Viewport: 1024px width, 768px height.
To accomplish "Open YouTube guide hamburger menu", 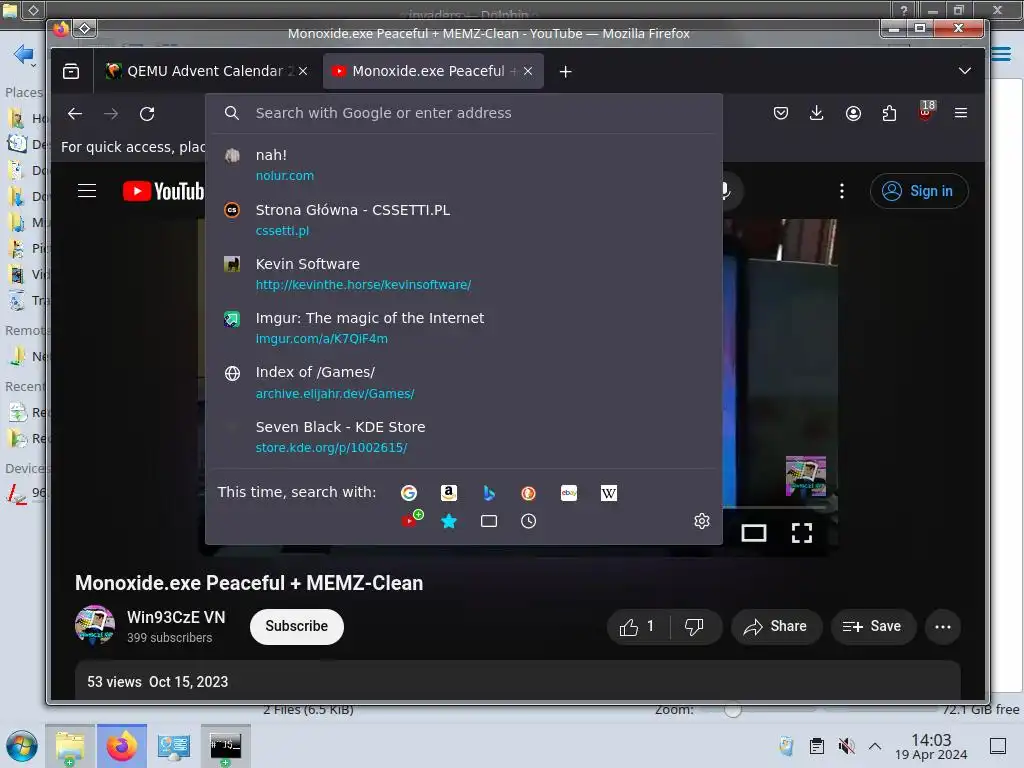I will [87, 191].
